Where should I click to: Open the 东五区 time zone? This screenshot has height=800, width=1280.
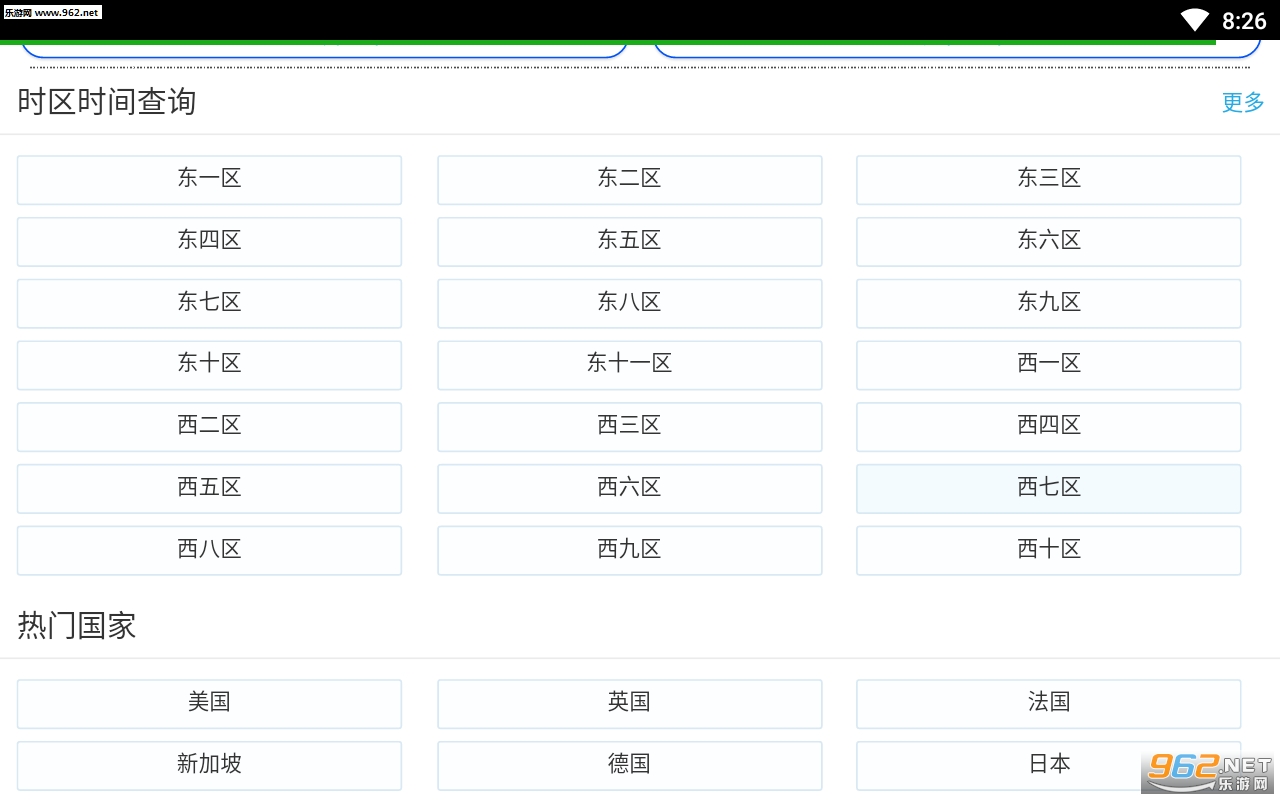point(629,241)
